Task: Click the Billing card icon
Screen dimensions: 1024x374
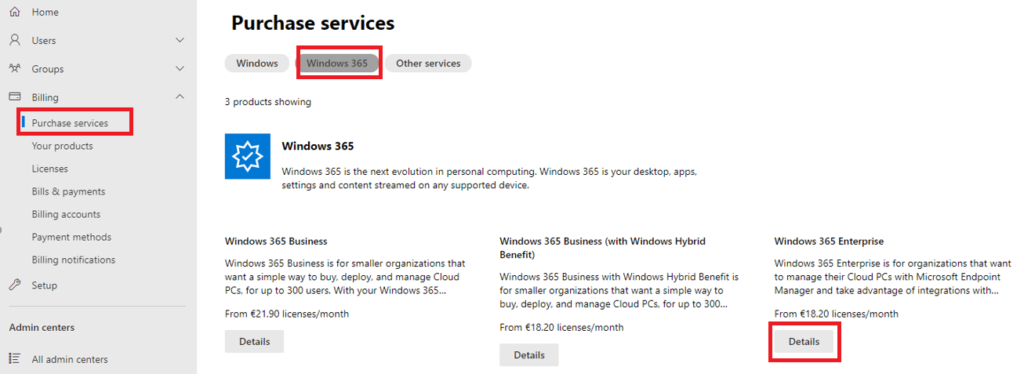Action: tap(14, 97)
